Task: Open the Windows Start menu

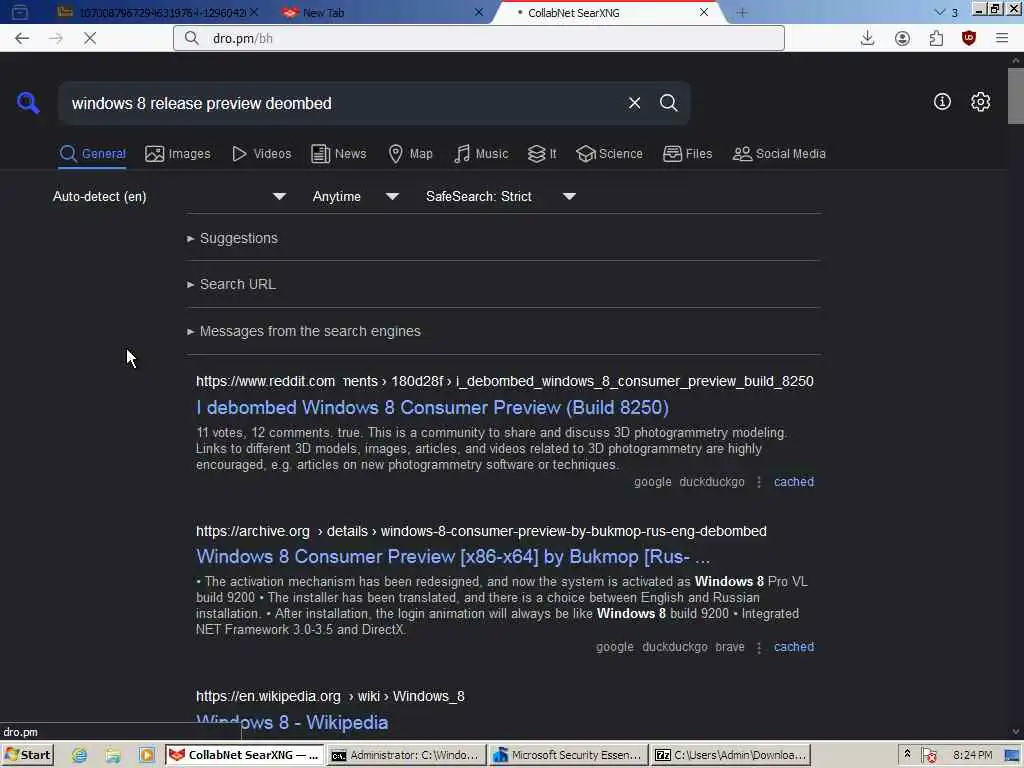Action: (27, 755)
